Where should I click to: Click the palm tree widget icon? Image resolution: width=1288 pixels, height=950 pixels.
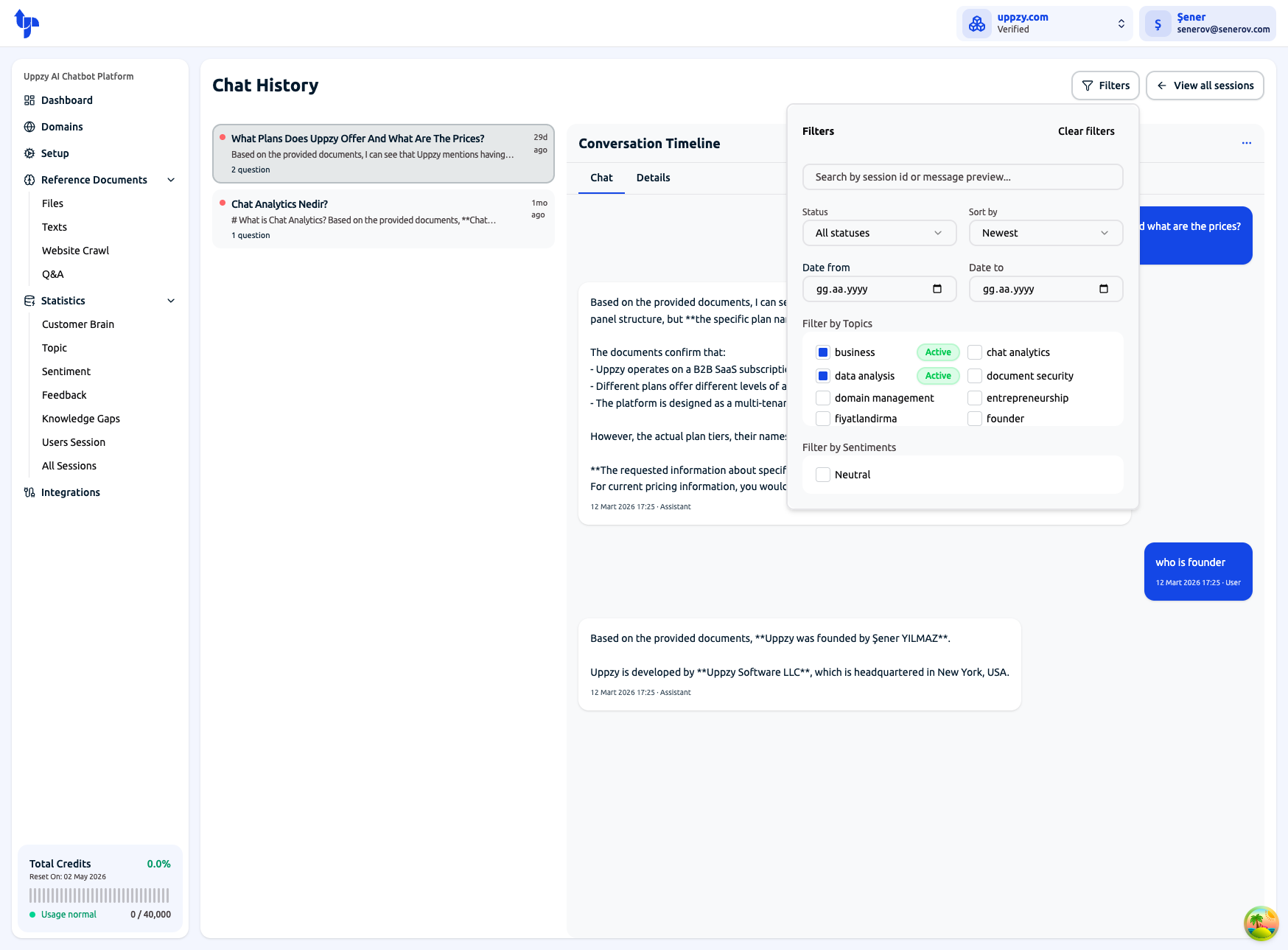point(1261,923)
